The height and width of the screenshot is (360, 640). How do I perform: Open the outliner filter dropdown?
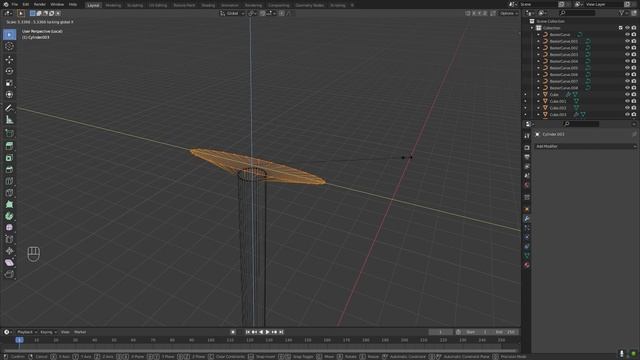(623, 13)
